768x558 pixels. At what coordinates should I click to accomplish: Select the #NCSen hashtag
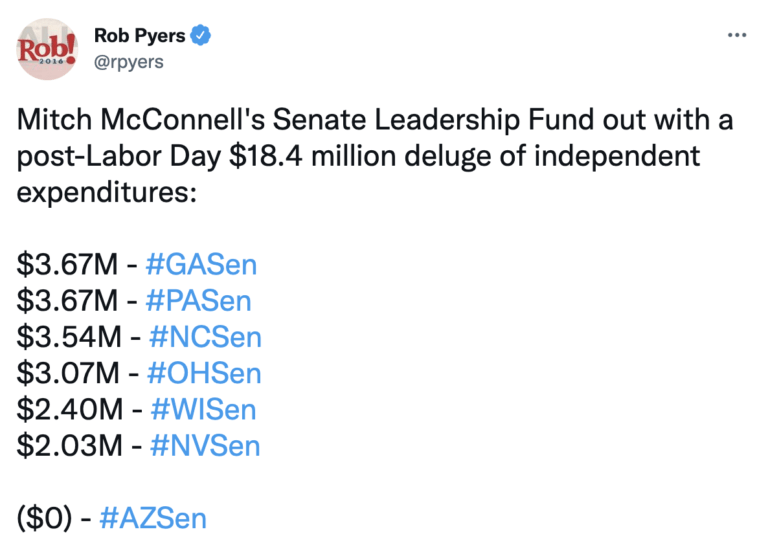[x=204, y=337]
